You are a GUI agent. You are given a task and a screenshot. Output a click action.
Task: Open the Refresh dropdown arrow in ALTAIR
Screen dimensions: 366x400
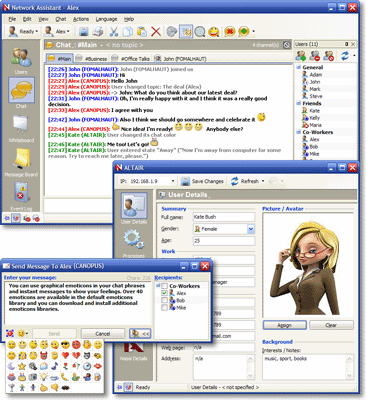click(263, 181)
